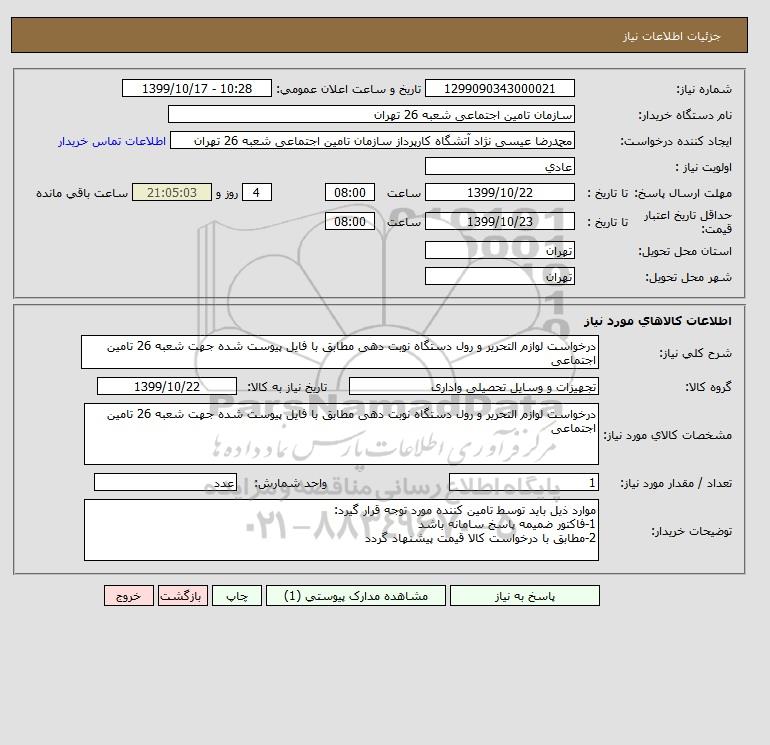Click remaining days field showing 4
Viewport: 770px width, 745px height.
(256, 193)
